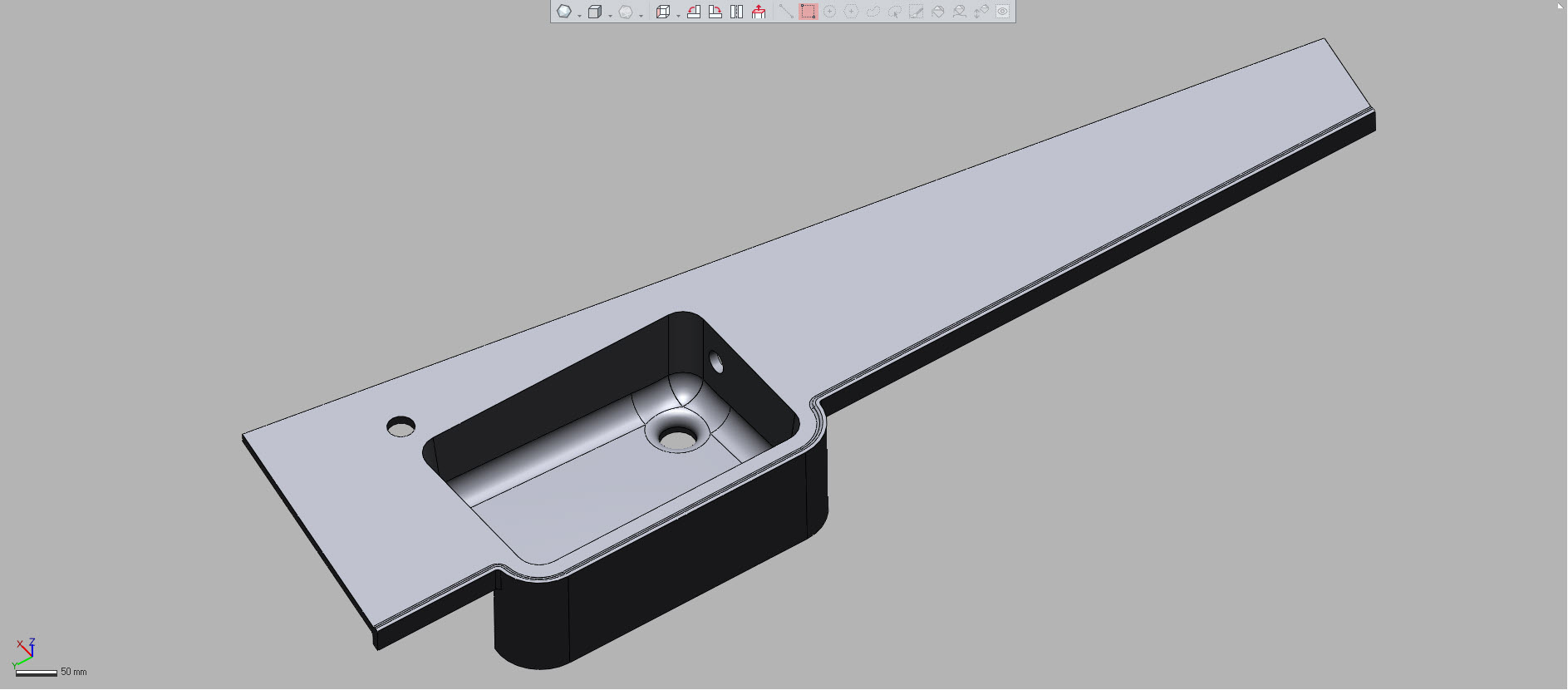Select the polygon selection tool

point(851,12)
